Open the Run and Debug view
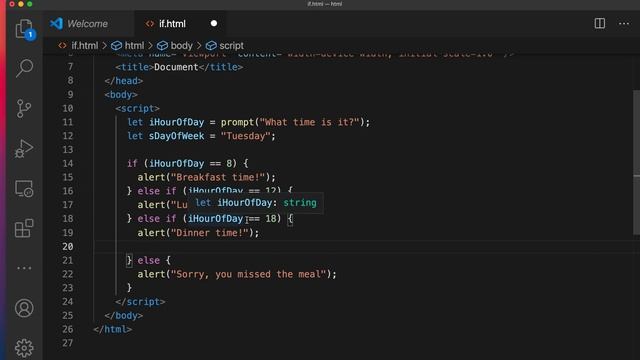This screenshot has width=640, height=360. pos(24,149)
